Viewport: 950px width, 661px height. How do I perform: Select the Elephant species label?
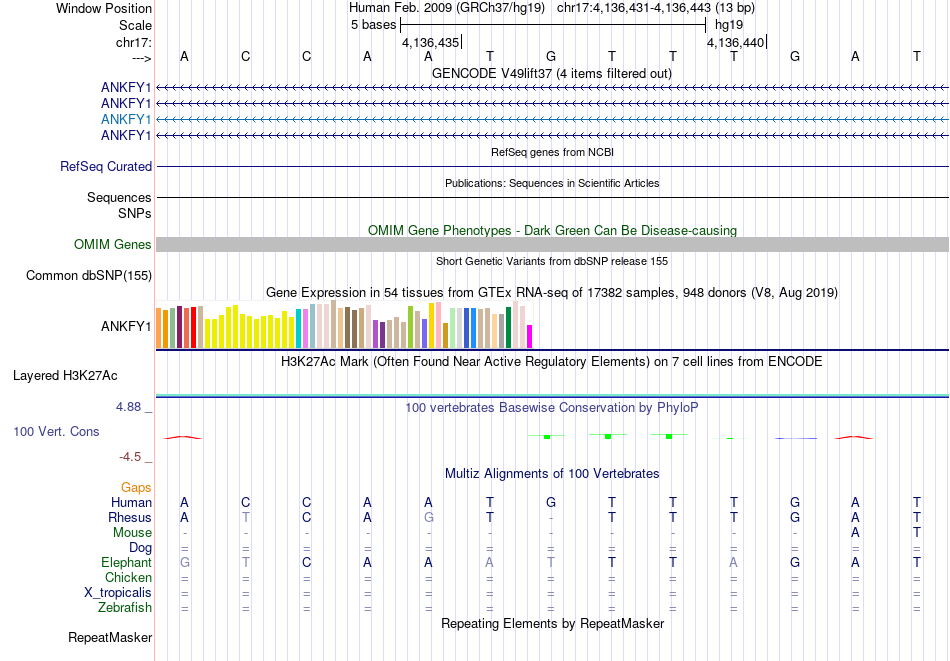(x=126, y=563)
